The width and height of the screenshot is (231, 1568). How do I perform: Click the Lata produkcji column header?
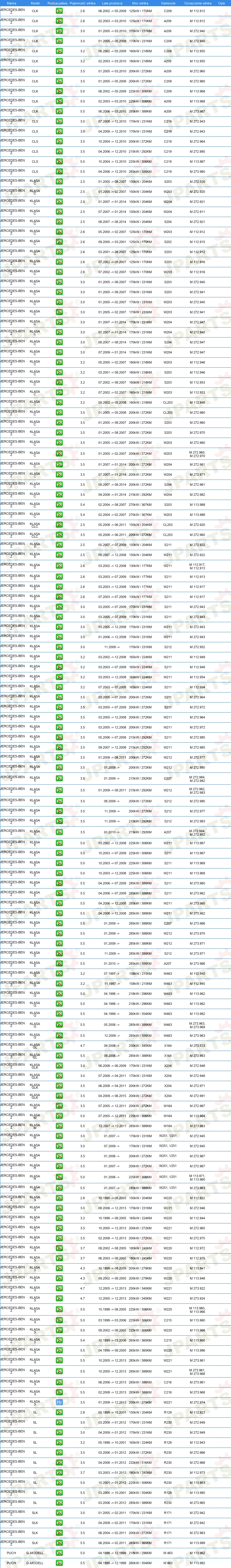tap(112, 3)
